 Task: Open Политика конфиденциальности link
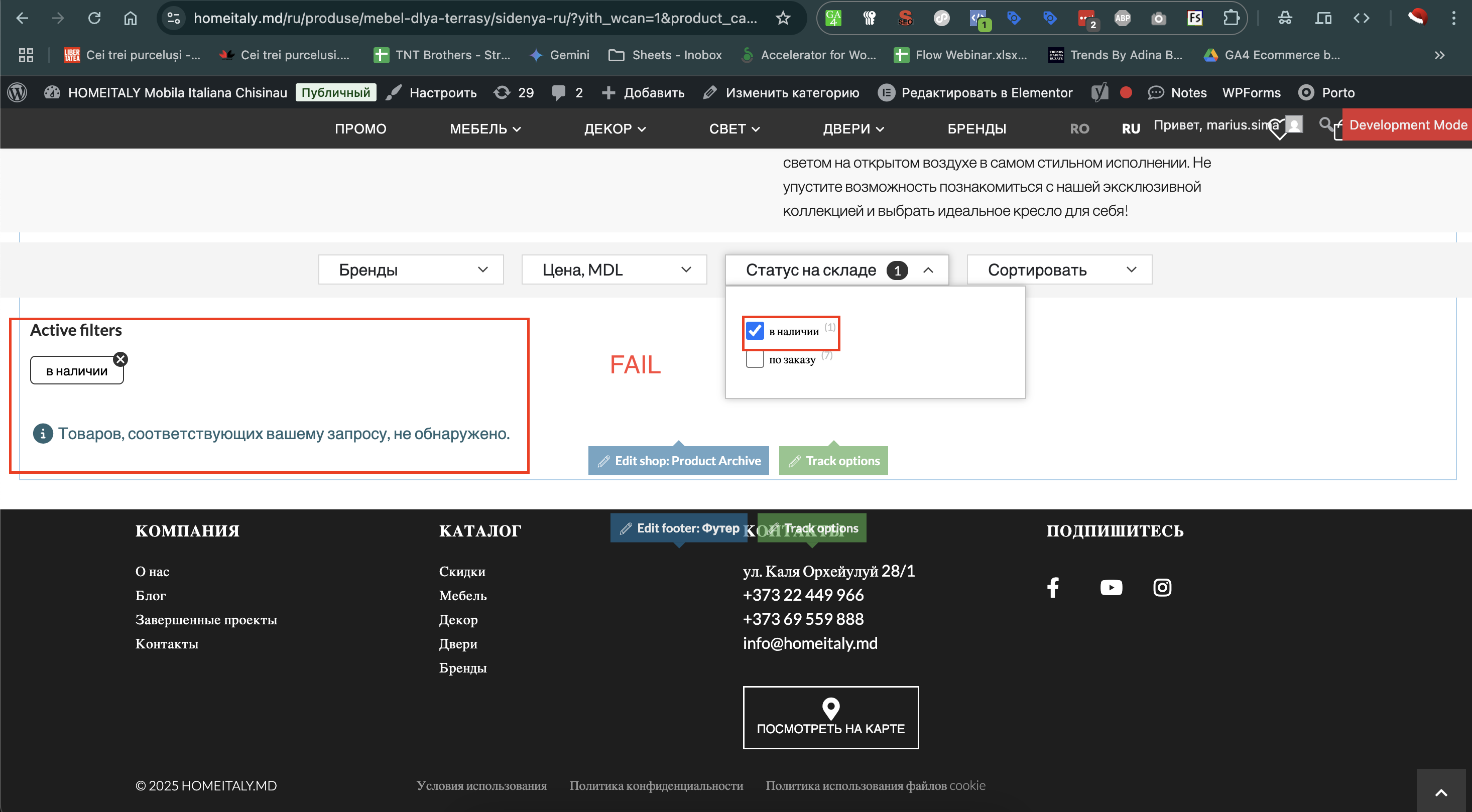pyautogui.click(x=656, y=786)
